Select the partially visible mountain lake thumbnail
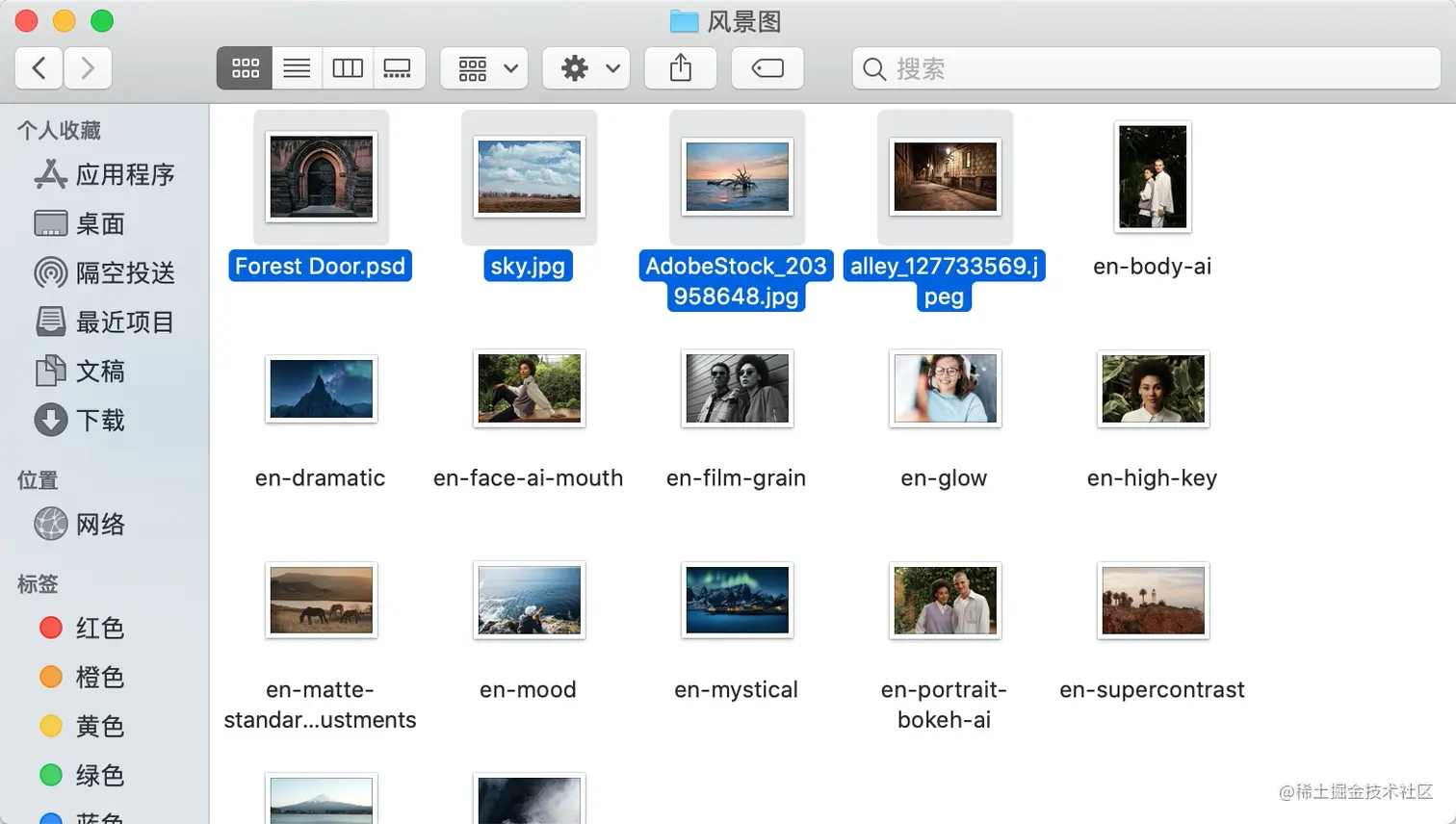The width and height of the screenshot is (1456, 824). point(322,799)
